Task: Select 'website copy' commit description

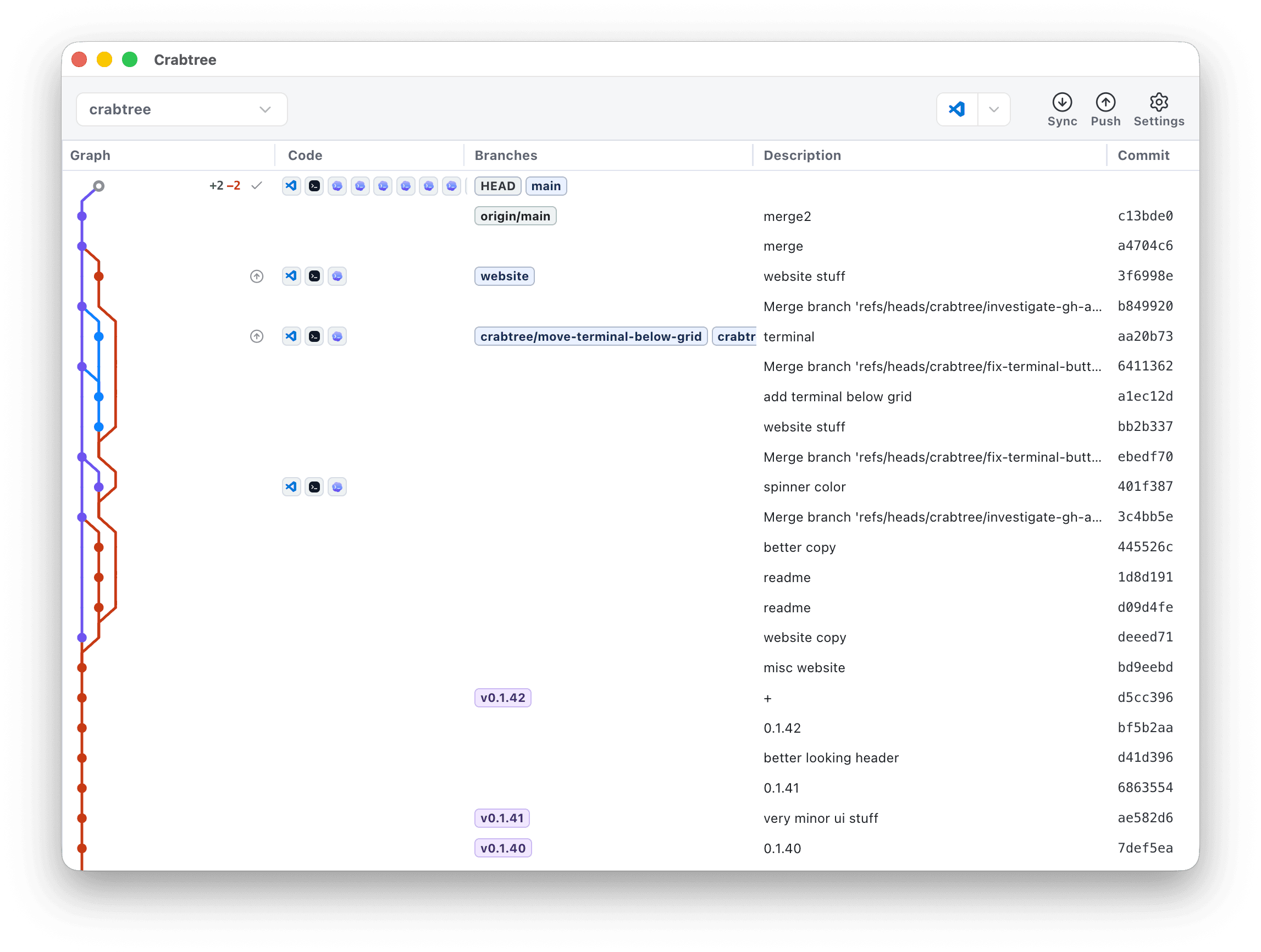Action: pyautogui.click(x=804, y=638)
